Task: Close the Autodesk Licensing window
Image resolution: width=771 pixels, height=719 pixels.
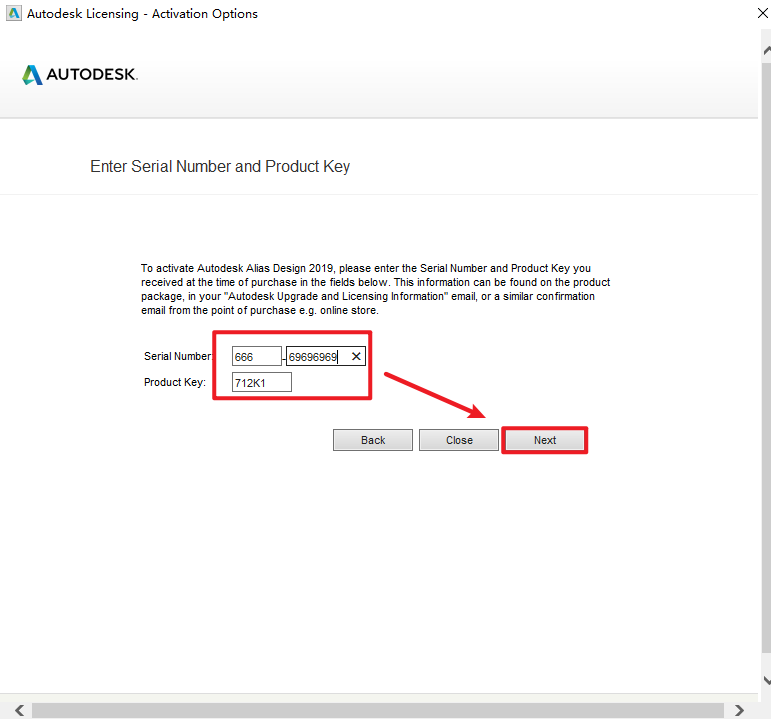Action: pos(763,13)
